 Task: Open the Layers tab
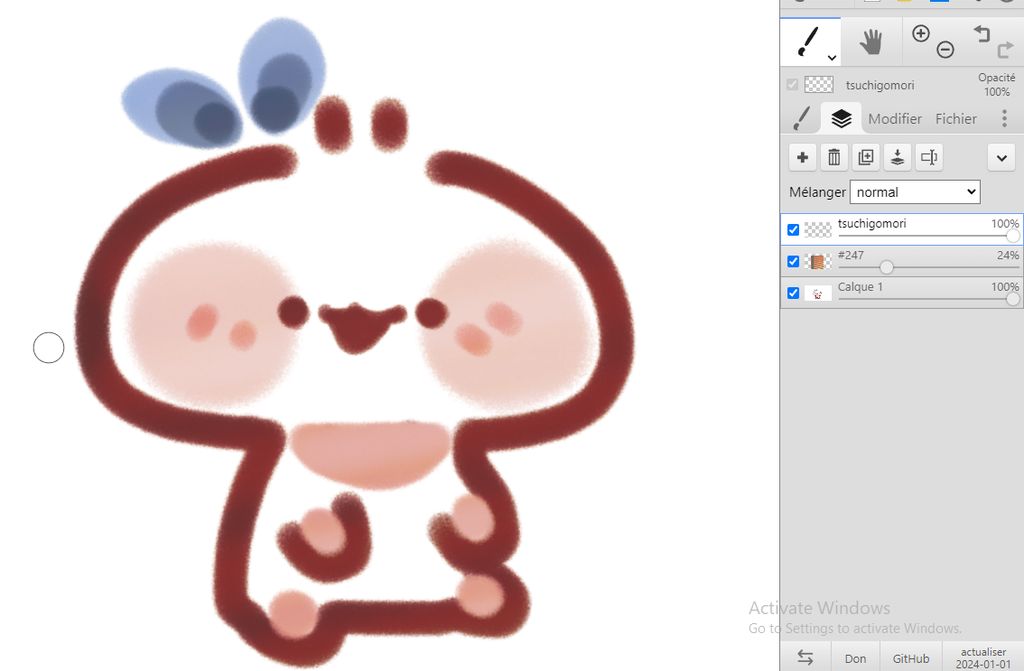841,118
